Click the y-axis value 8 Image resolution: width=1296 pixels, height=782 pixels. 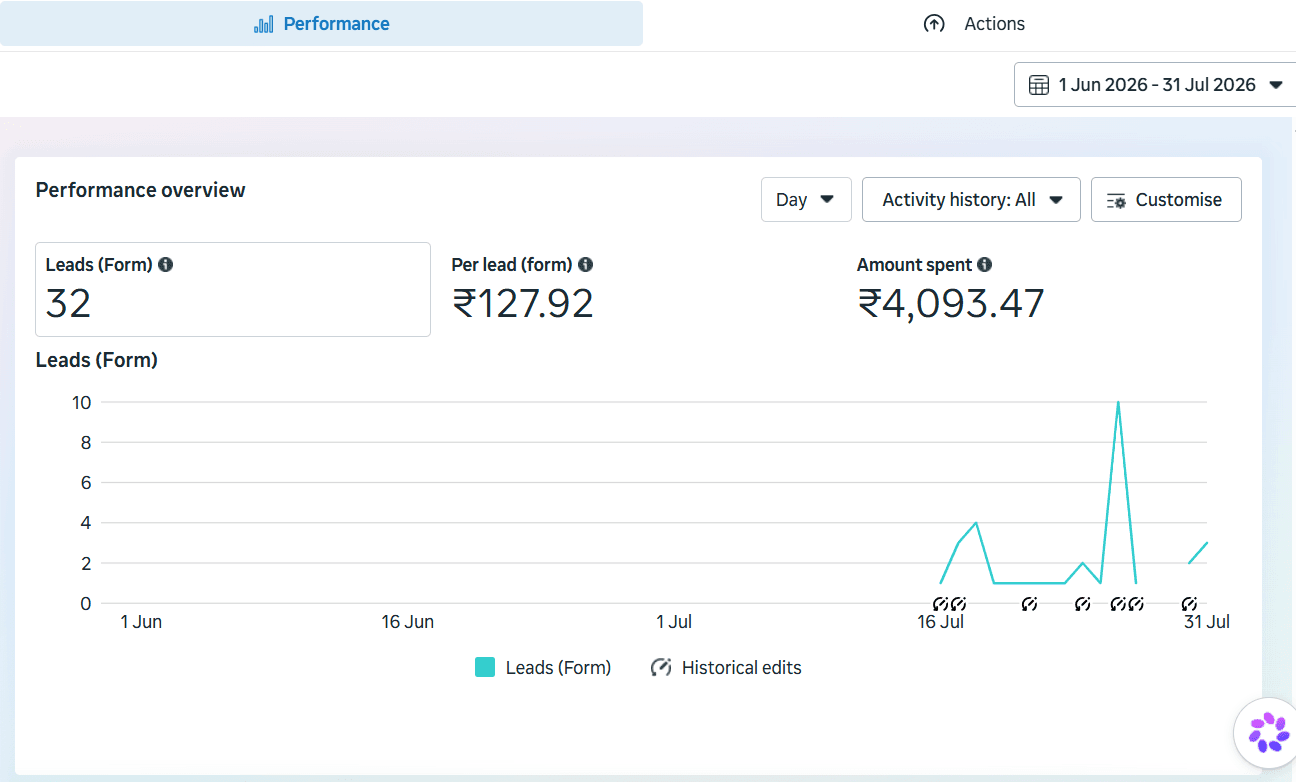[86, 442]
